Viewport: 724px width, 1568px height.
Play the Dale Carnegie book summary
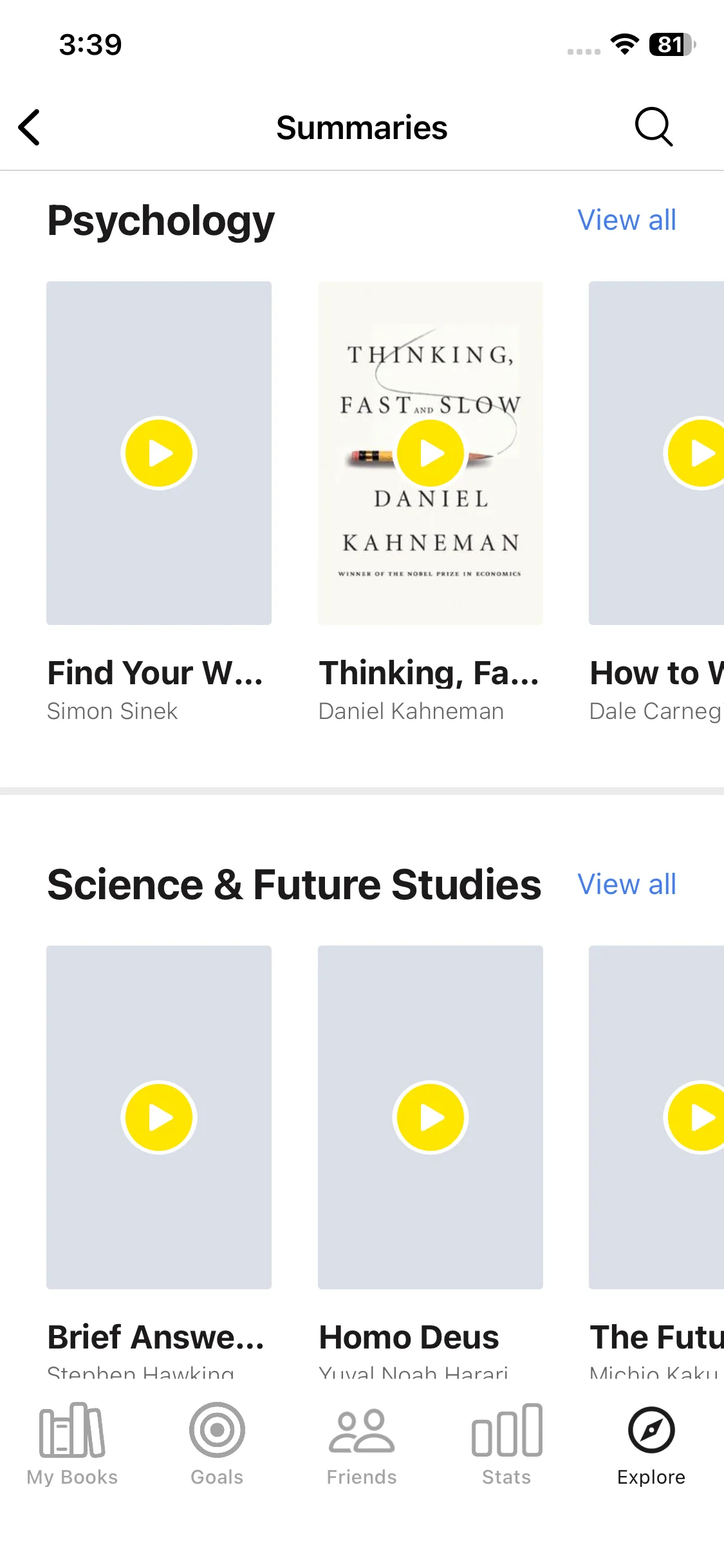pyautogui.click(x=697, y=453)
